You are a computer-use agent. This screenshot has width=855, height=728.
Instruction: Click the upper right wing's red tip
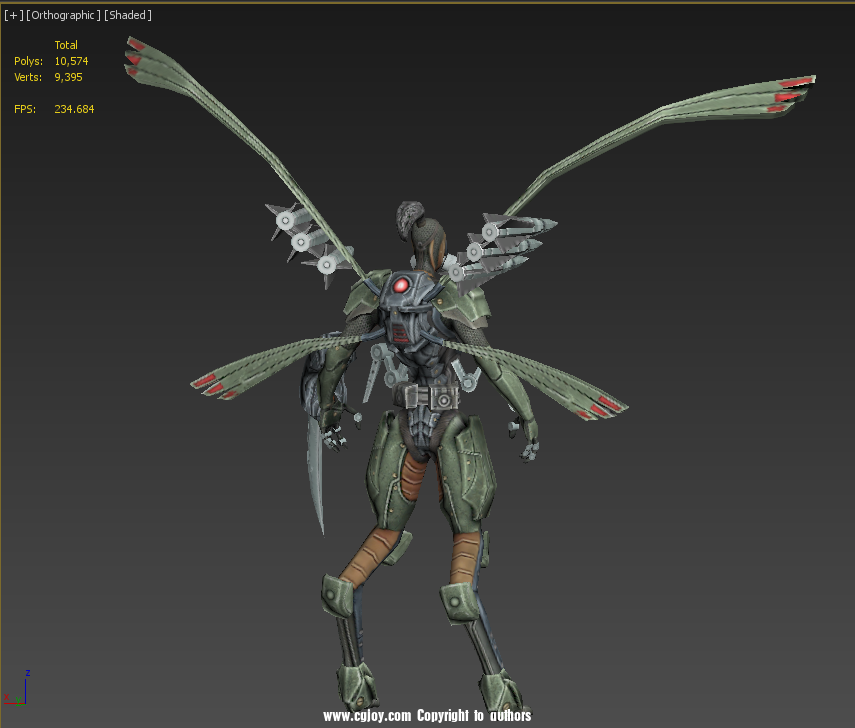(x=795, y=89)
